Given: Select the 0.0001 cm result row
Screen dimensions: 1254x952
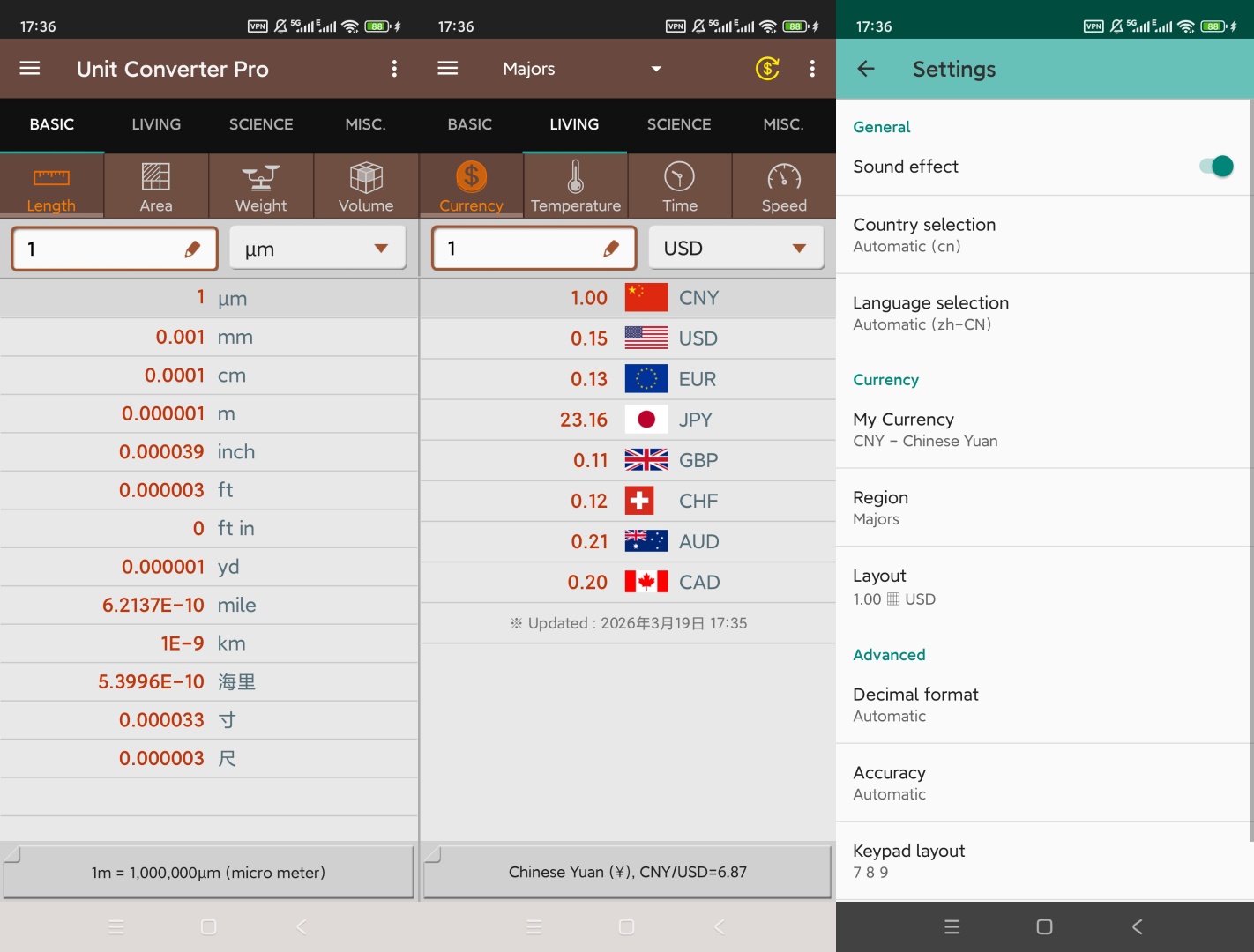Looking at the screenshot, I should (209, 376).
